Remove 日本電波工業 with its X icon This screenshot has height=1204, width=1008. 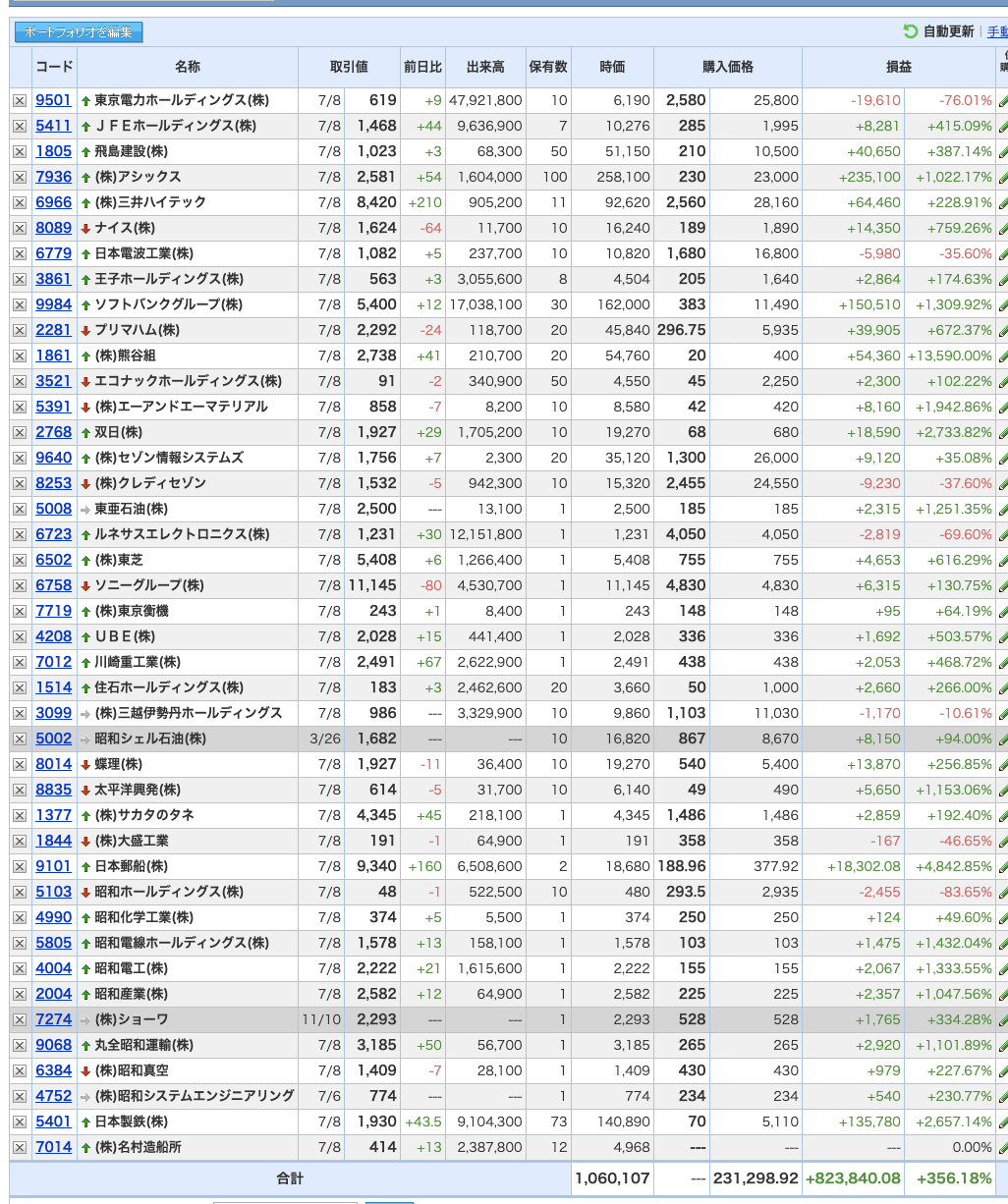tap(20, 253)
